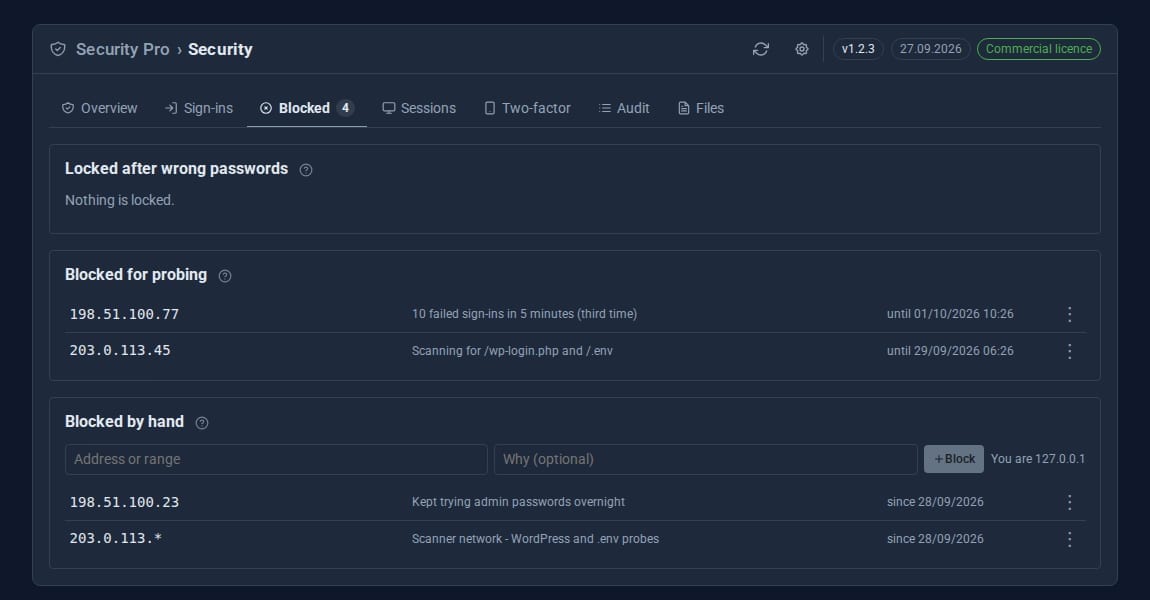Click the Block button
The image size is (1150, 600).
[x=953, y=459]
